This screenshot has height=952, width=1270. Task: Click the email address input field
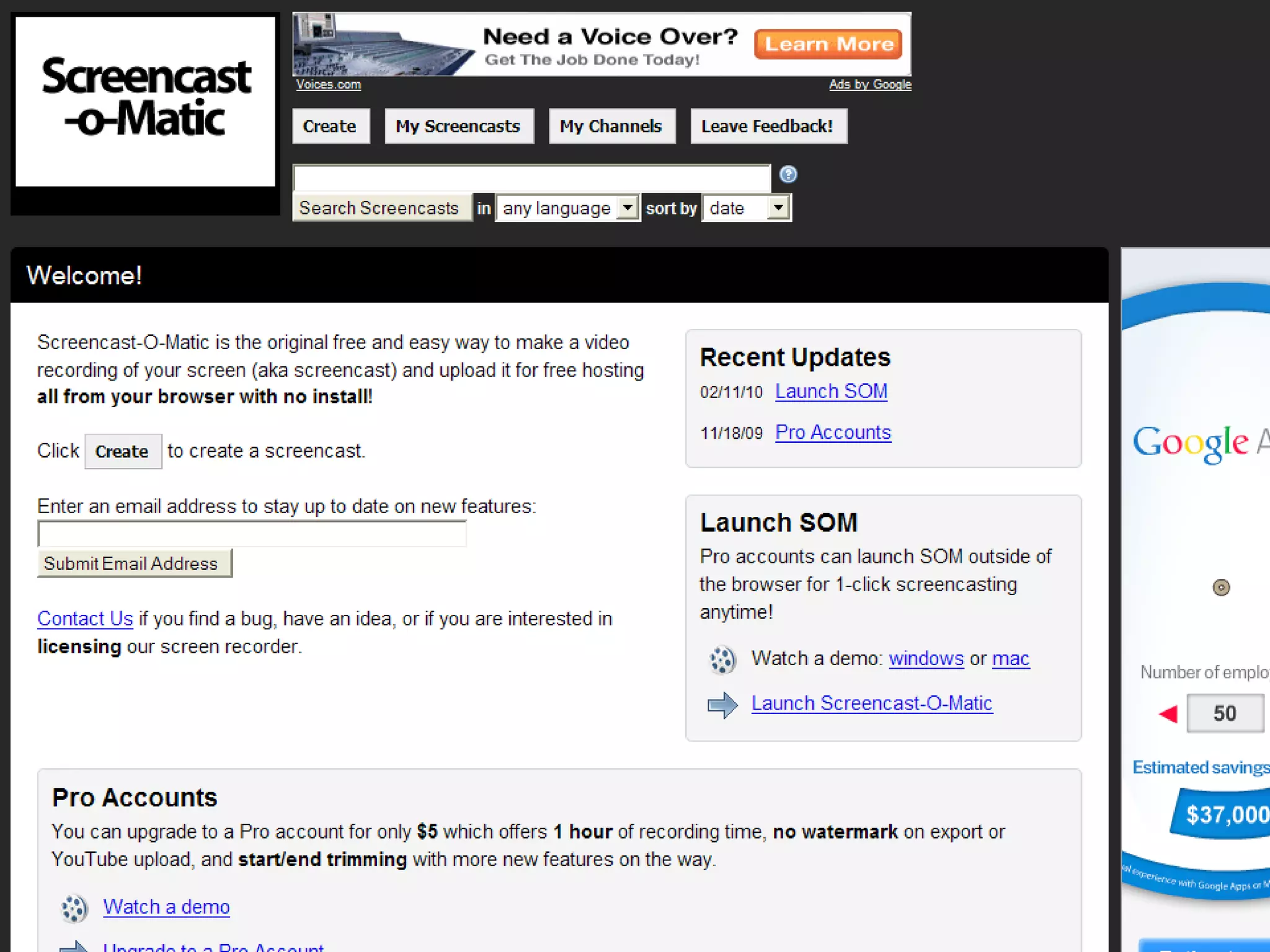pyautogui.click(x=252, y=534)
